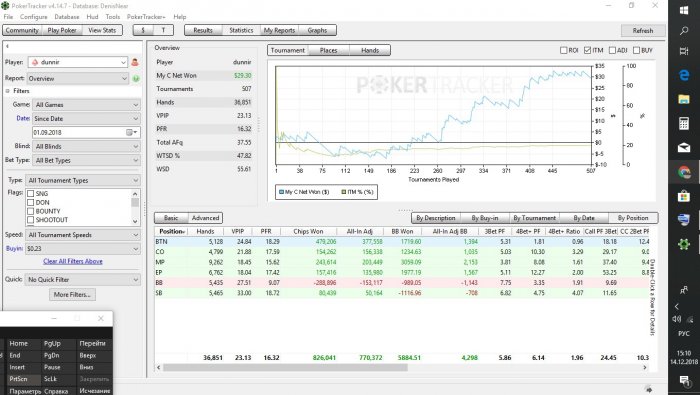
Task: Click the status bar icon at bottom right
Action: pos(649,389)
